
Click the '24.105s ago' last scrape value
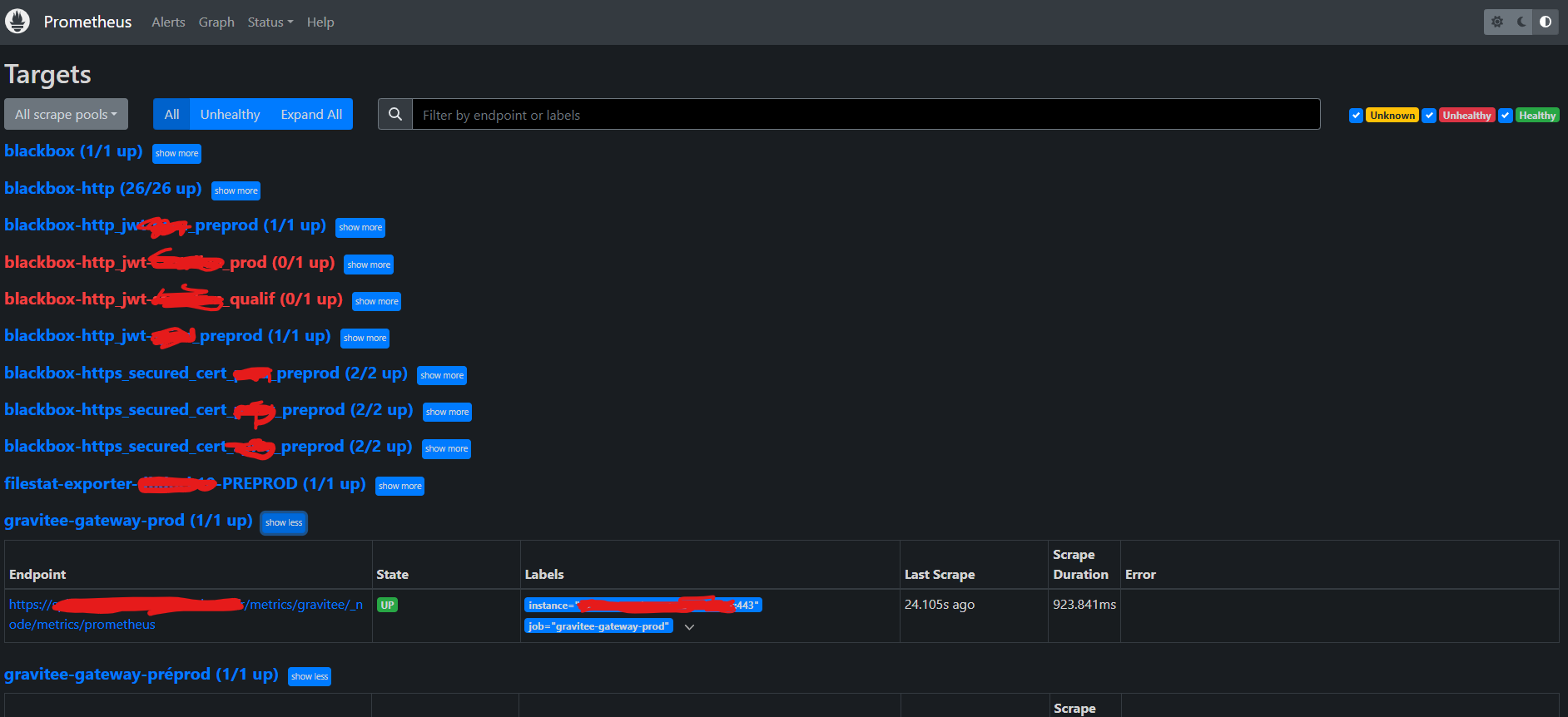point(940,605)
